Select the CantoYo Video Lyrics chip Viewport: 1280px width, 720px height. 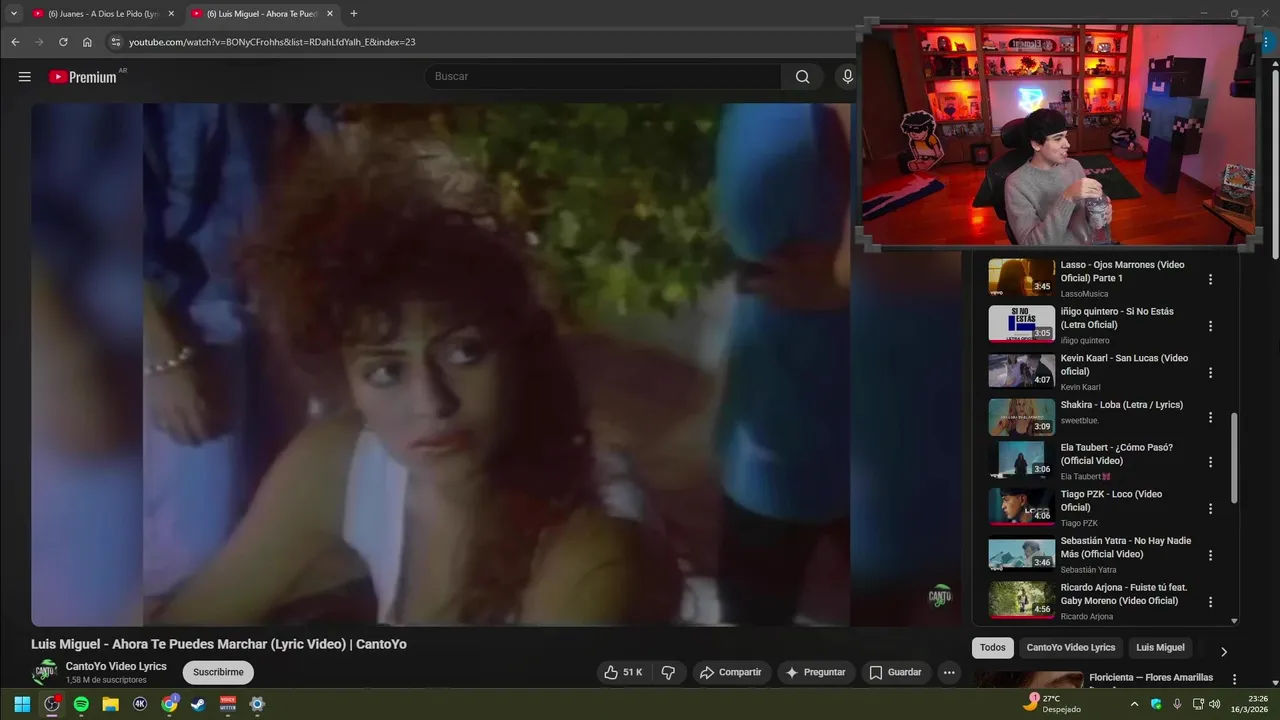tap(1070, 648)
